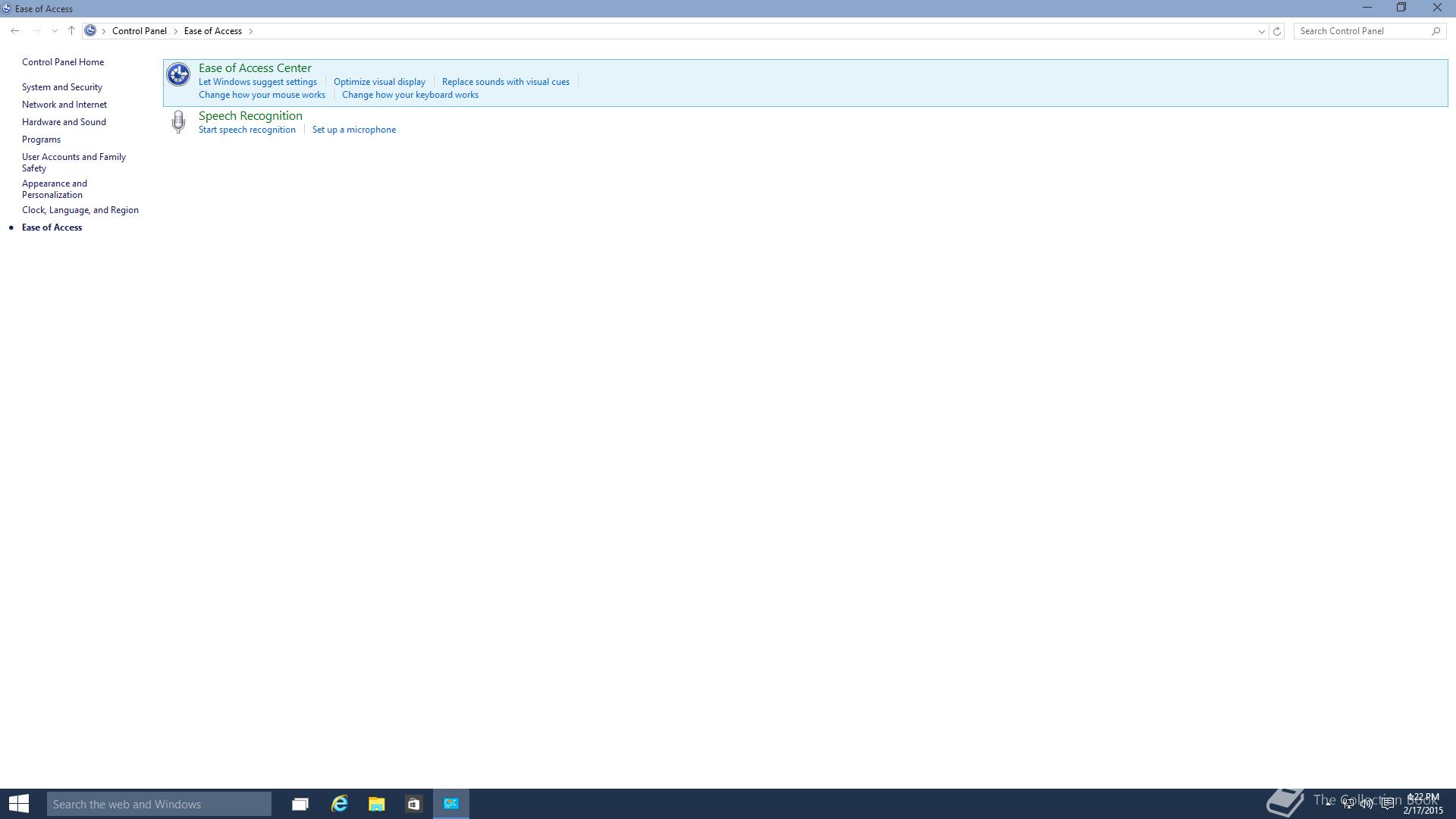The height and width of the screenshot is (819, 1456).
Task: Select Ease of Access in sidebar
Action: 52,227
